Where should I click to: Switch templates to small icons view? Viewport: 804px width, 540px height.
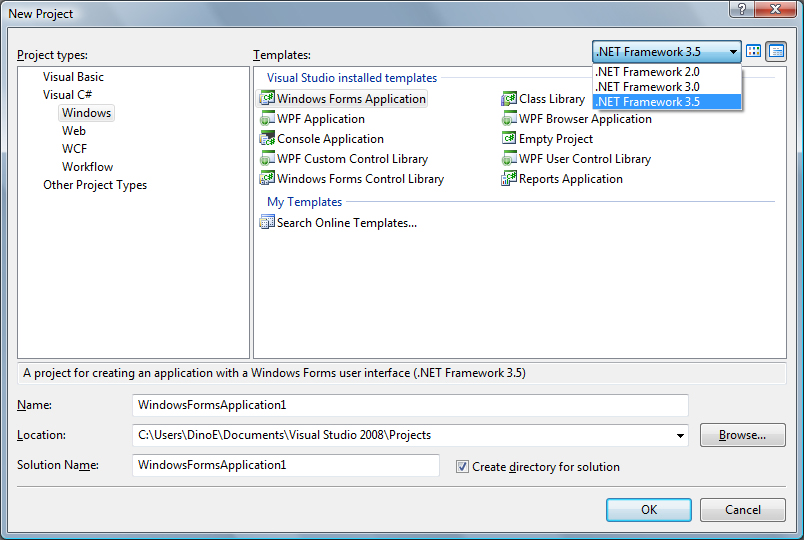[x=776, y=51]
